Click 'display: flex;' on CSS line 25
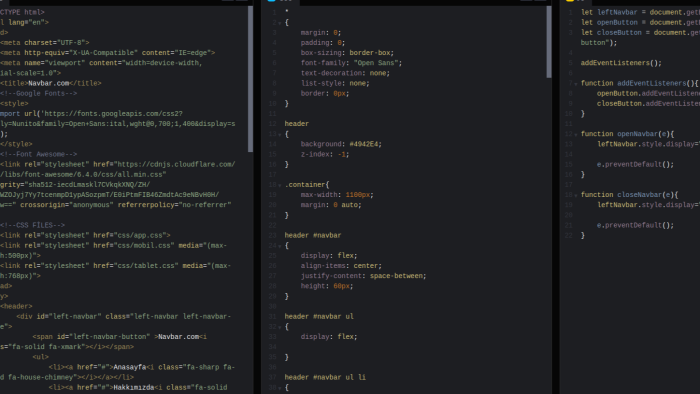Viewport: 700px width, 394px height. pyautogui.click(x=329, y=256)
